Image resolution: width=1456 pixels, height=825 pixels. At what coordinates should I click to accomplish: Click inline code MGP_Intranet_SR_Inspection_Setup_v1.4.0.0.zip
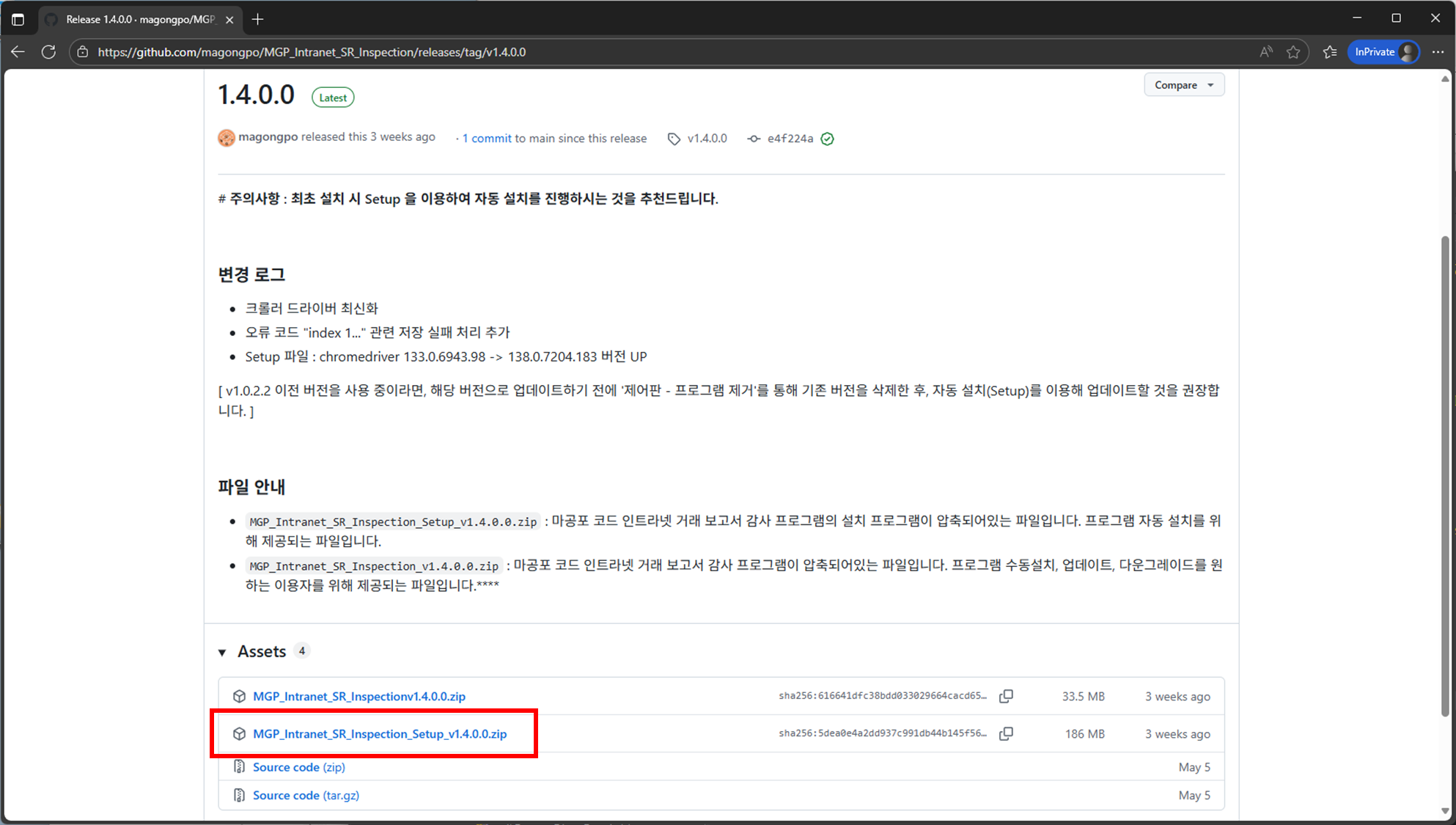coord(393,521)
